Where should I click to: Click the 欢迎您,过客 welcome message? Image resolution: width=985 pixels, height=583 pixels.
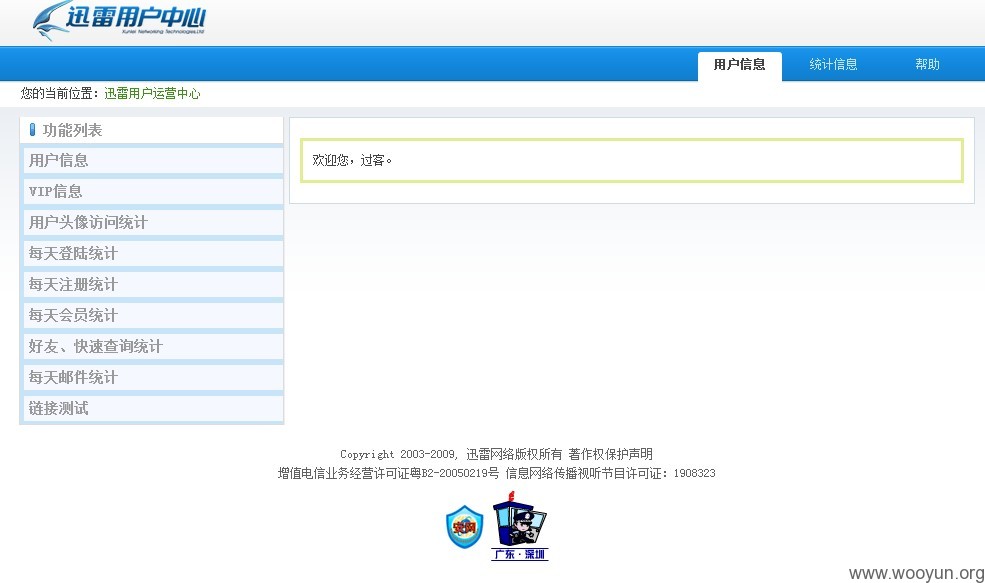pos(352,160)
